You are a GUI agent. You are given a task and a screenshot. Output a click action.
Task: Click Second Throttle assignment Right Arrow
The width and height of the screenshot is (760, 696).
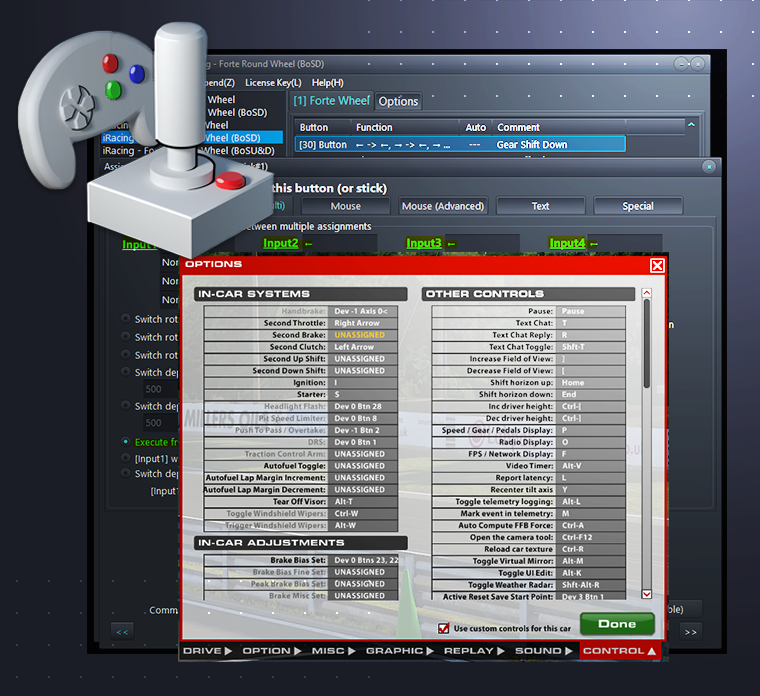click(363, 323)
